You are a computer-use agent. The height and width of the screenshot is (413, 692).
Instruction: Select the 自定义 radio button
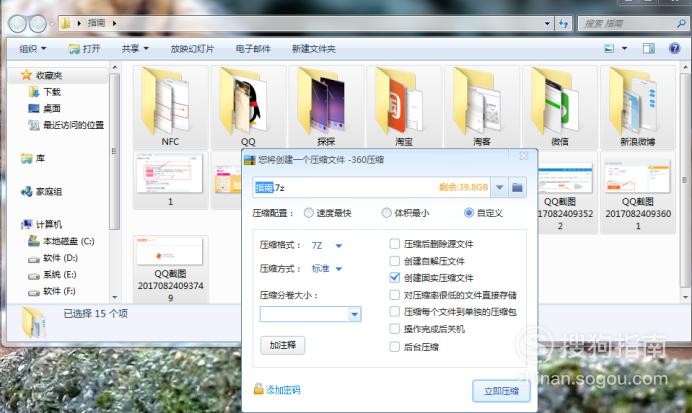tap(469, 213)
